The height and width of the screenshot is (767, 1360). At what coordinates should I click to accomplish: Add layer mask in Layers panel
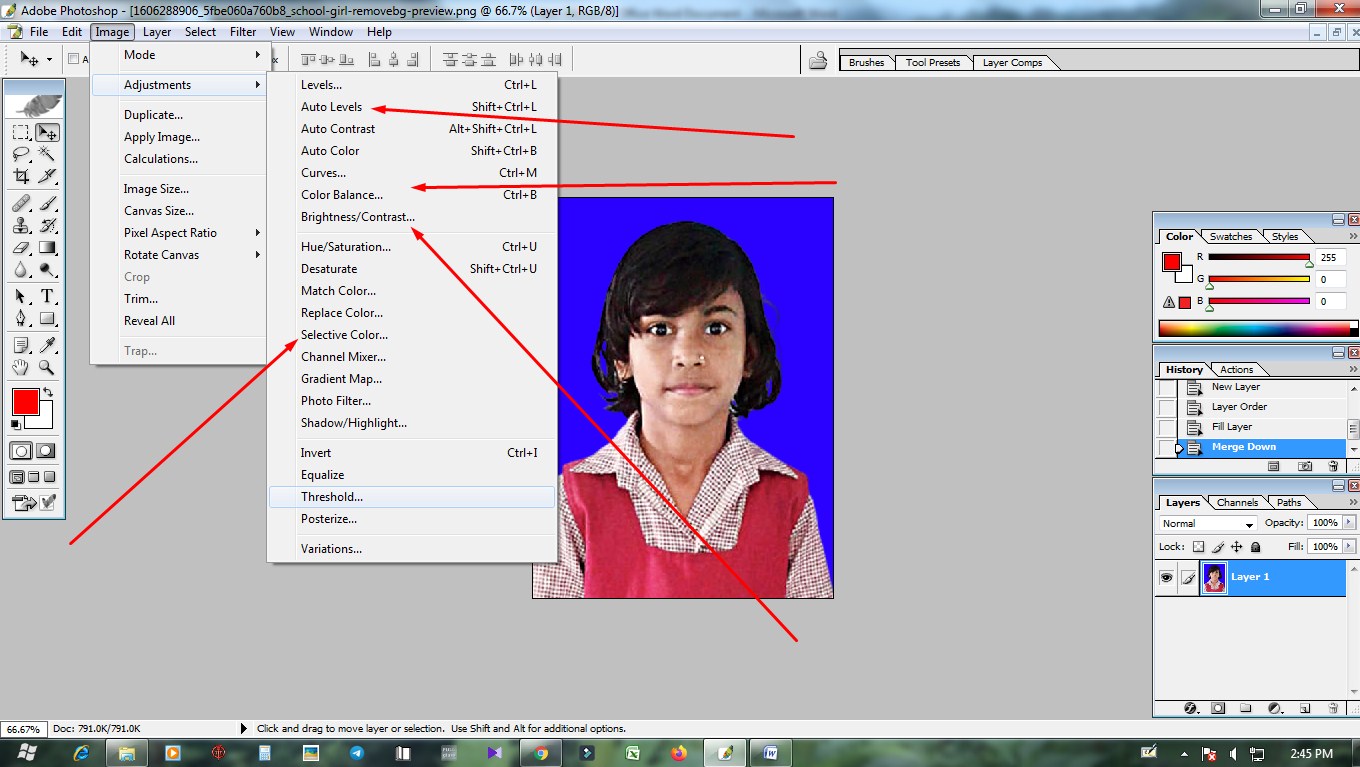1218,708
